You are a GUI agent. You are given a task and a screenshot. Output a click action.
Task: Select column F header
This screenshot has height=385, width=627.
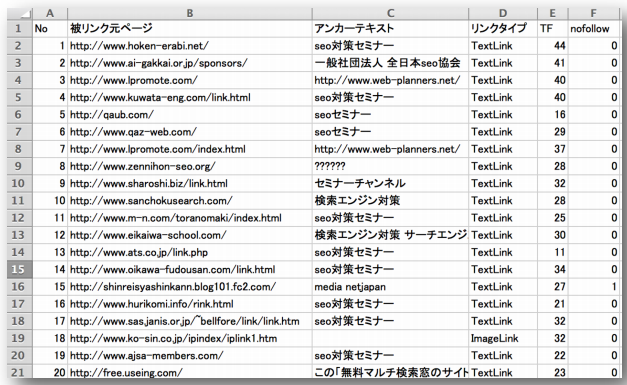(594, 14)
